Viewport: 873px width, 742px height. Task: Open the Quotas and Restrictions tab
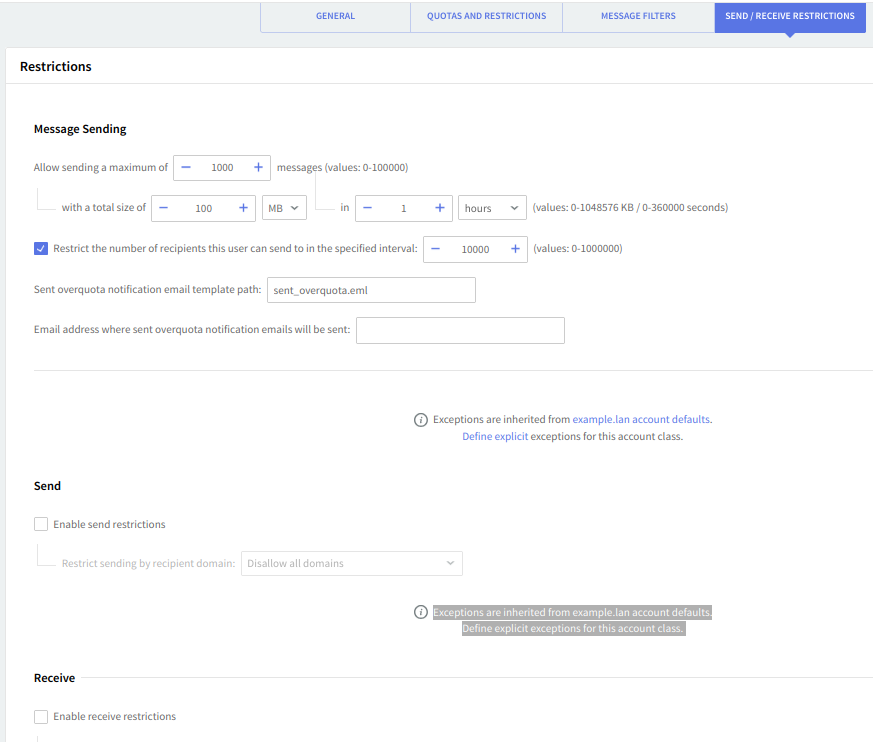pos(486,17)
